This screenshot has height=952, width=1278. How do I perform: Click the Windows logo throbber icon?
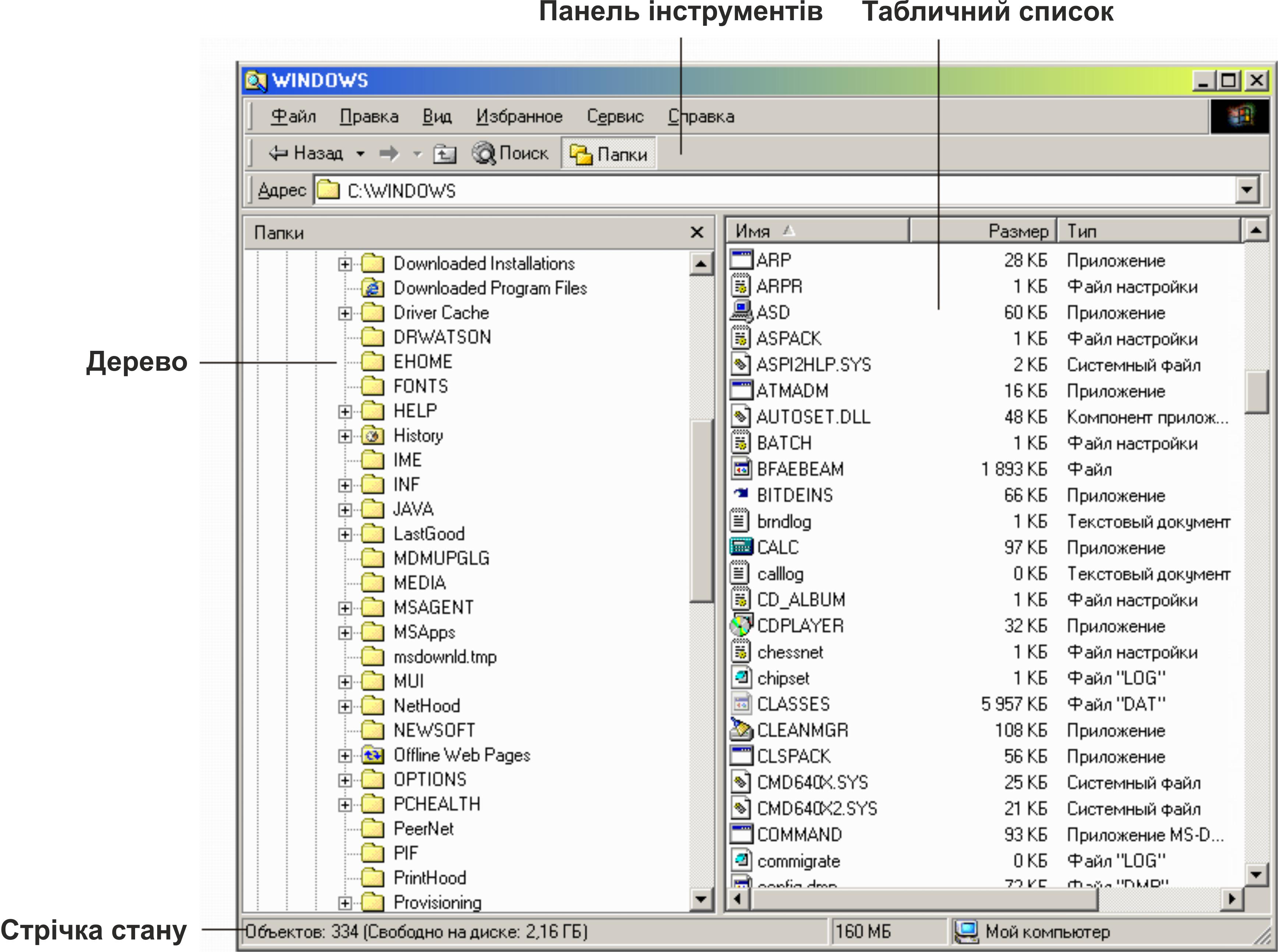(x=1239, y=116)
